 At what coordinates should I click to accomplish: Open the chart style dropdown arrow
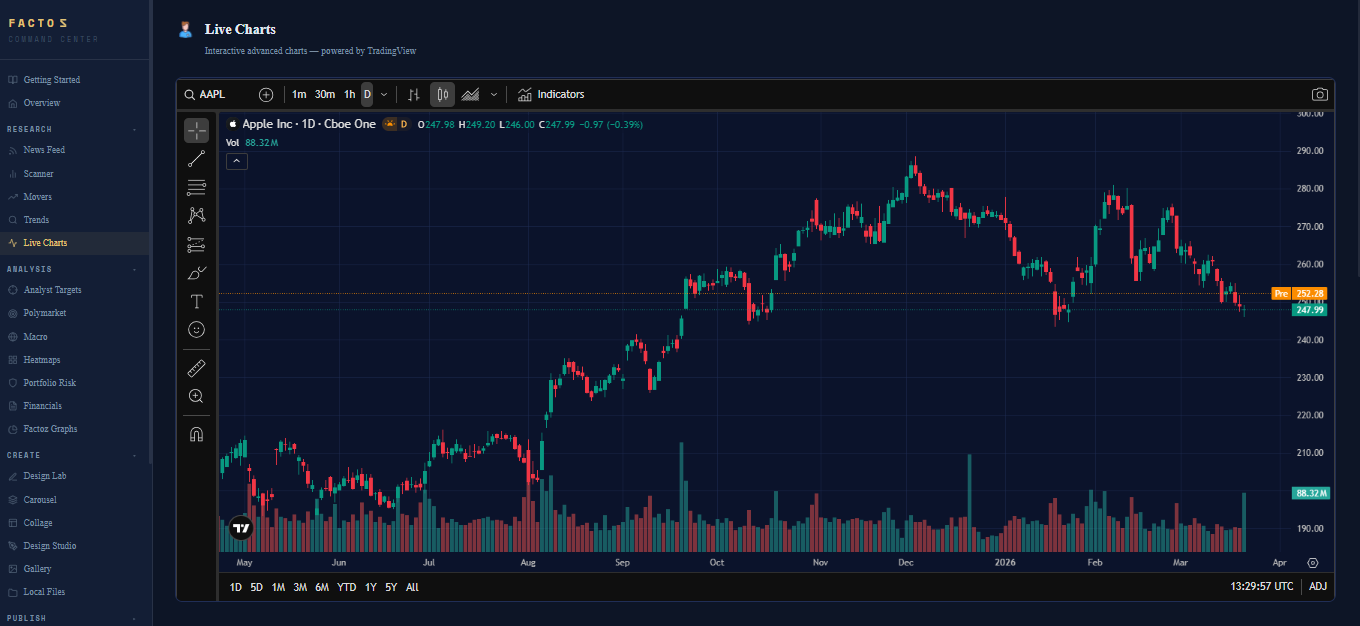493,94
